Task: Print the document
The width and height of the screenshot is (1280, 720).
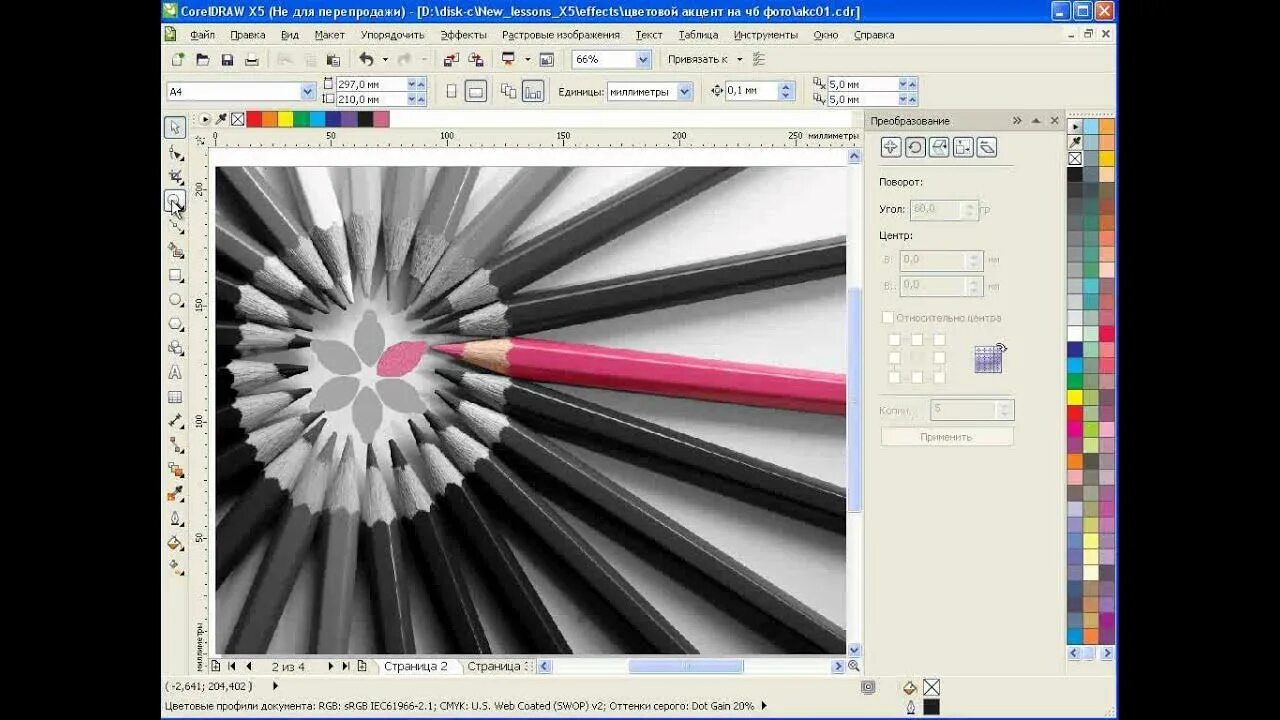Action: 252,60
